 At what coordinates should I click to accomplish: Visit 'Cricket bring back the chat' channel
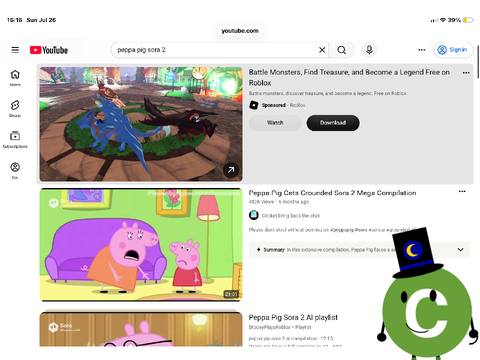click(x=291, y=216)
